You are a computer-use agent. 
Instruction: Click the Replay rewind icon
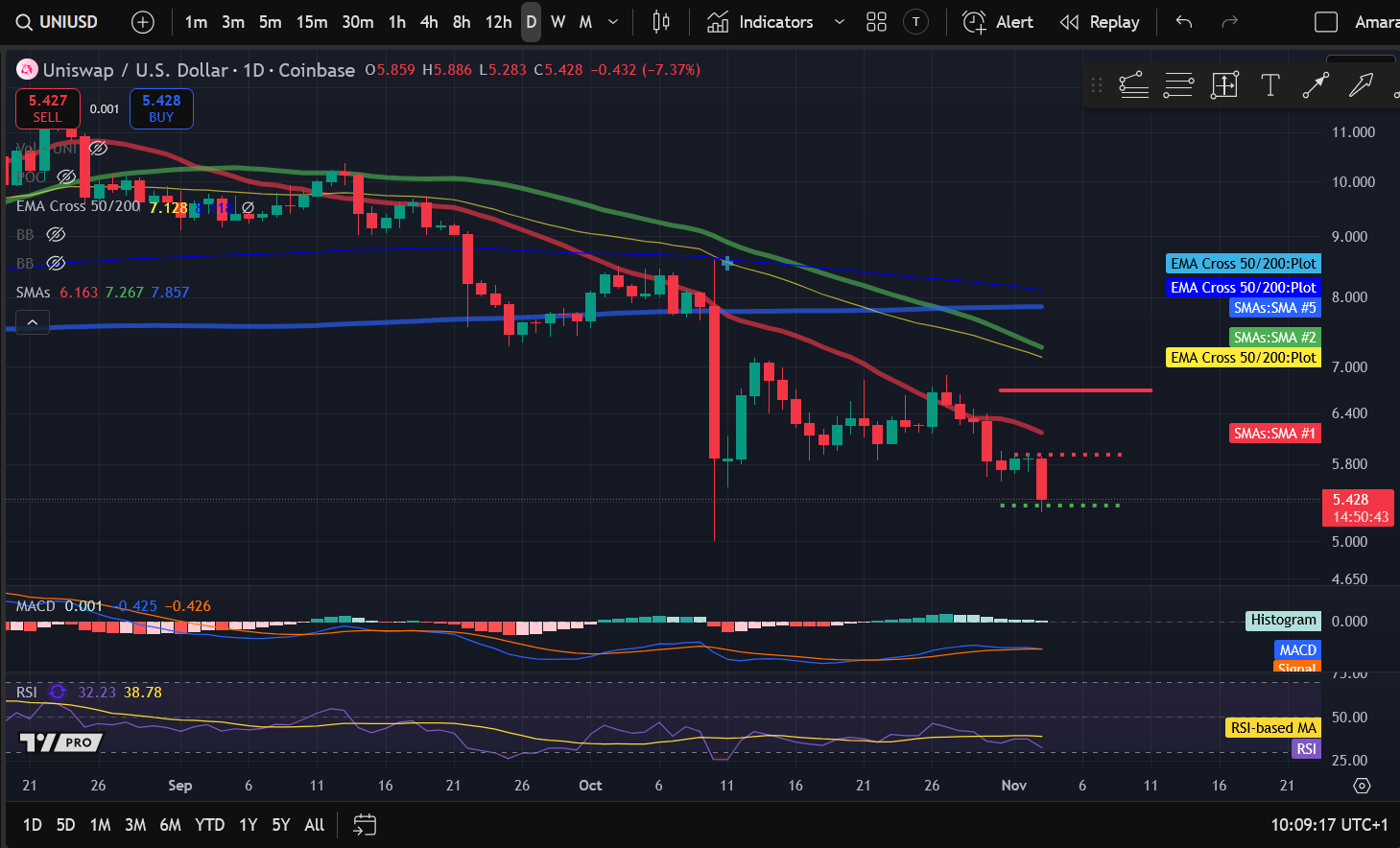tap(1069, 21)
